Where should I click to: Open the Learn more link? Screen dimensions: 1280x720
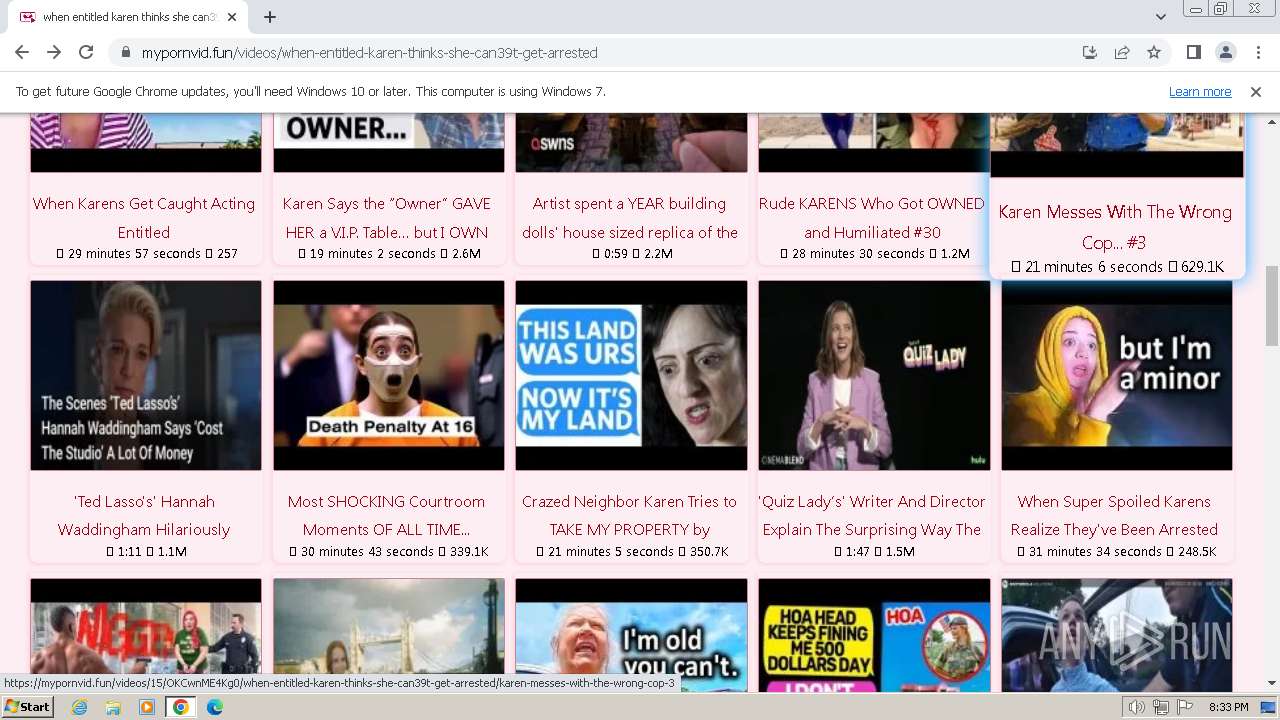pyautogui.click(x=1200, y=91)
